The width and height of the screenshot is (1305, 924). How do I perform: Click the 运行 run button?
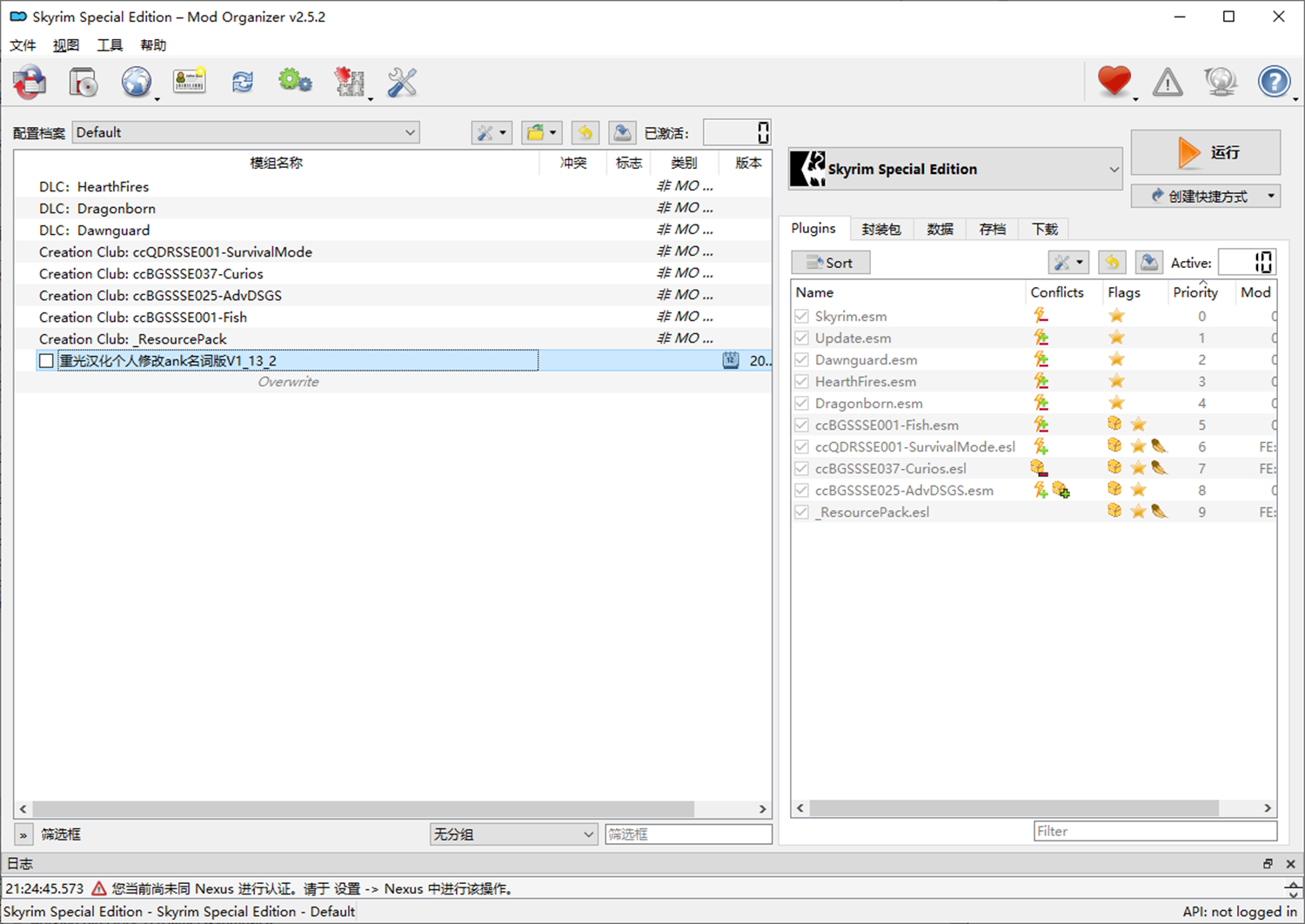click(1206, 152)
